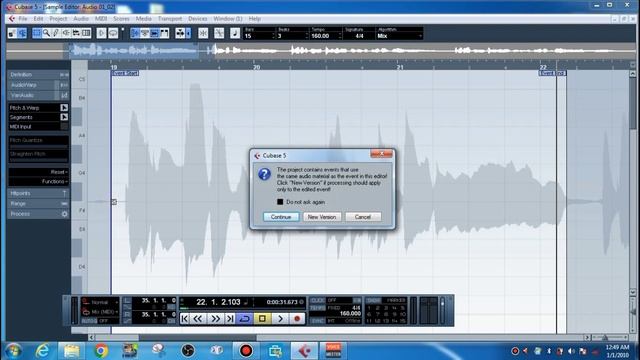
Task: Open the Audio menu
Action: (x=81, y=19)
